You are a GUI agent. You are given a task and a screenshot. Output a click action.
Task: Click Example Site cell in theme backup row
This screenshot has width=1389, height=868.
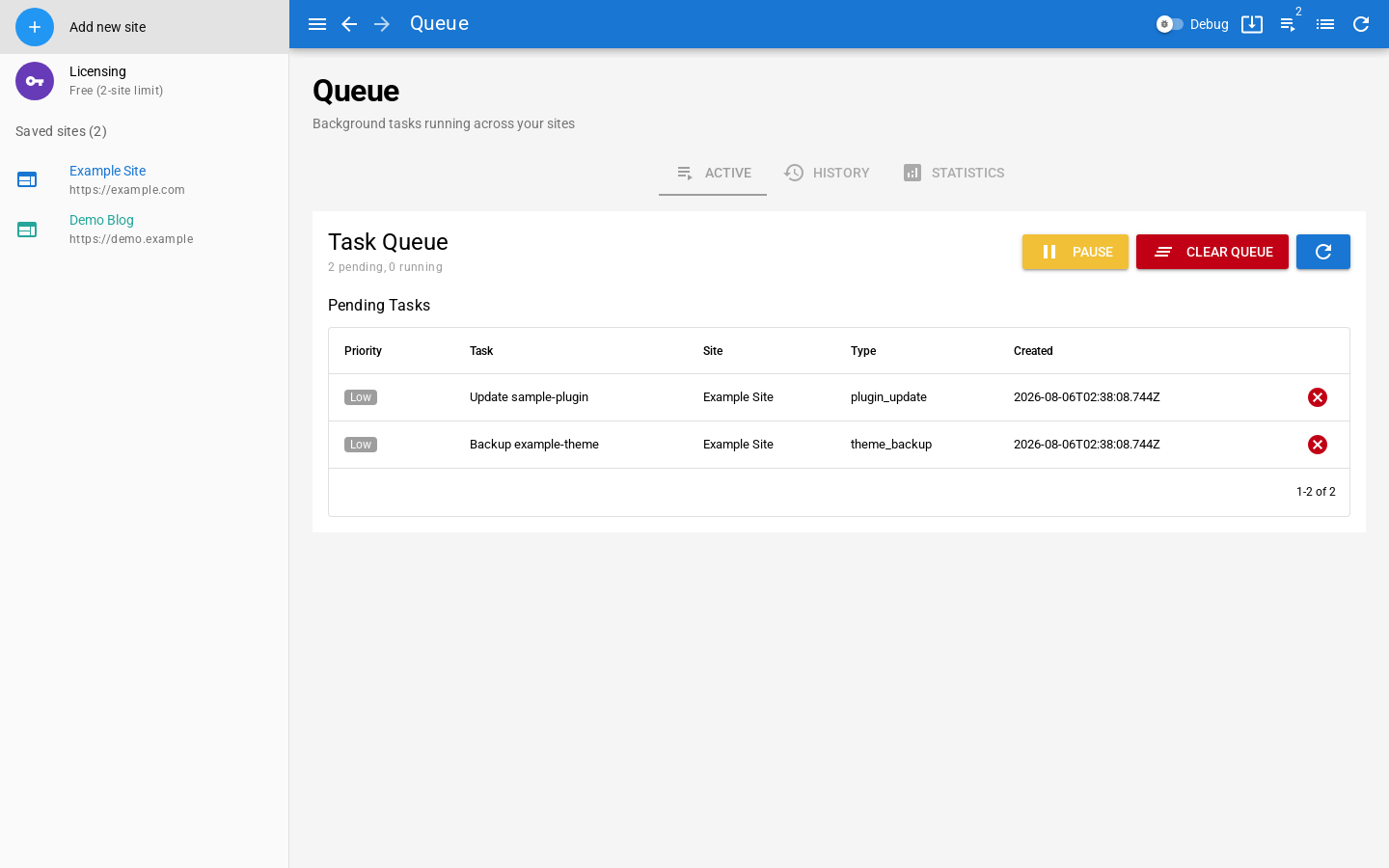(738, 445)
